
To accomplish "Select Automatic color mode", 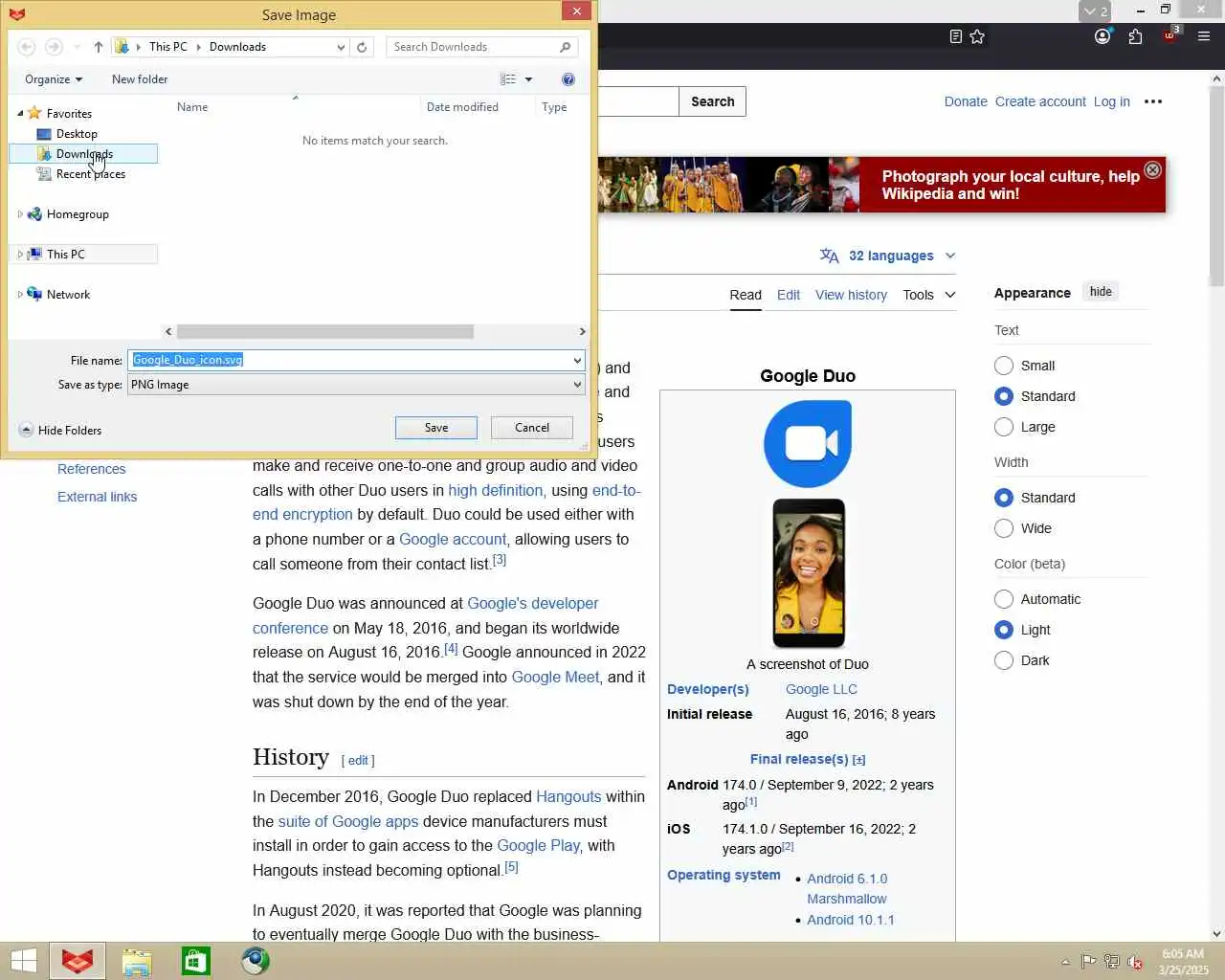I will [1004, 599].
